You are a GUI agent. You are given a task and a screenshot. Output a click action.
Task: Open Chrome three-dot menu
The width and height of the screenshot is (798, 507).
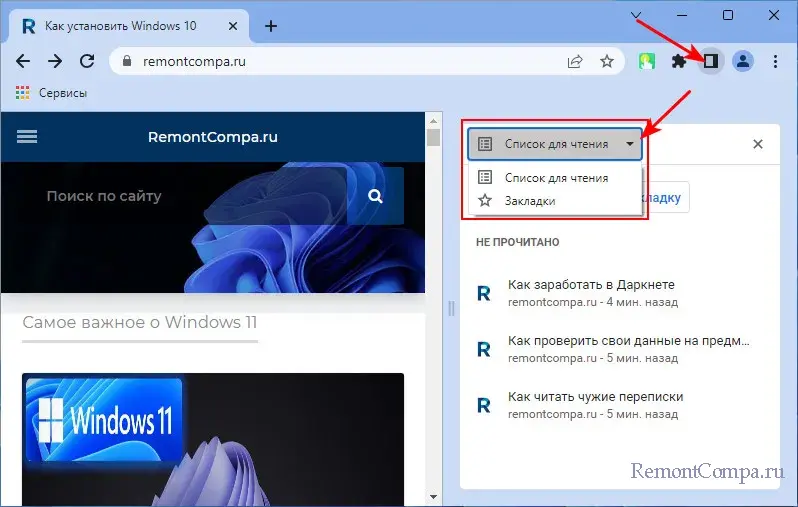coord(775,61)
